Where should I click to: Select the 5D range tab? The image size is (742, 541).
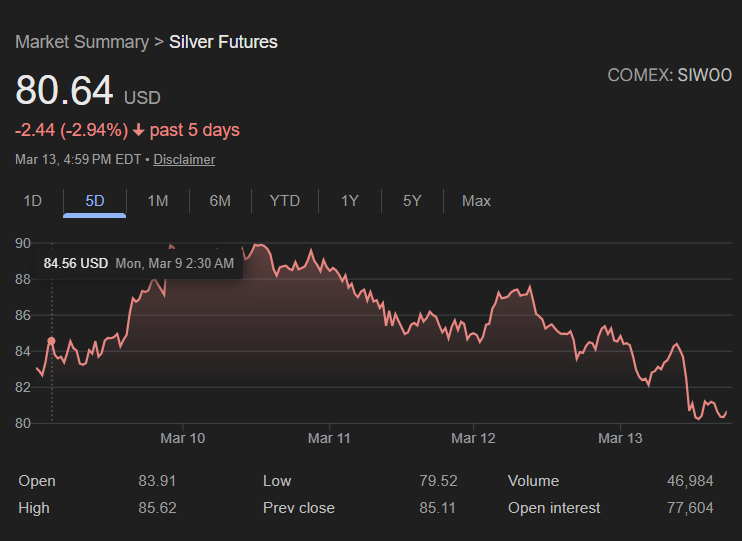coord(95,201)
